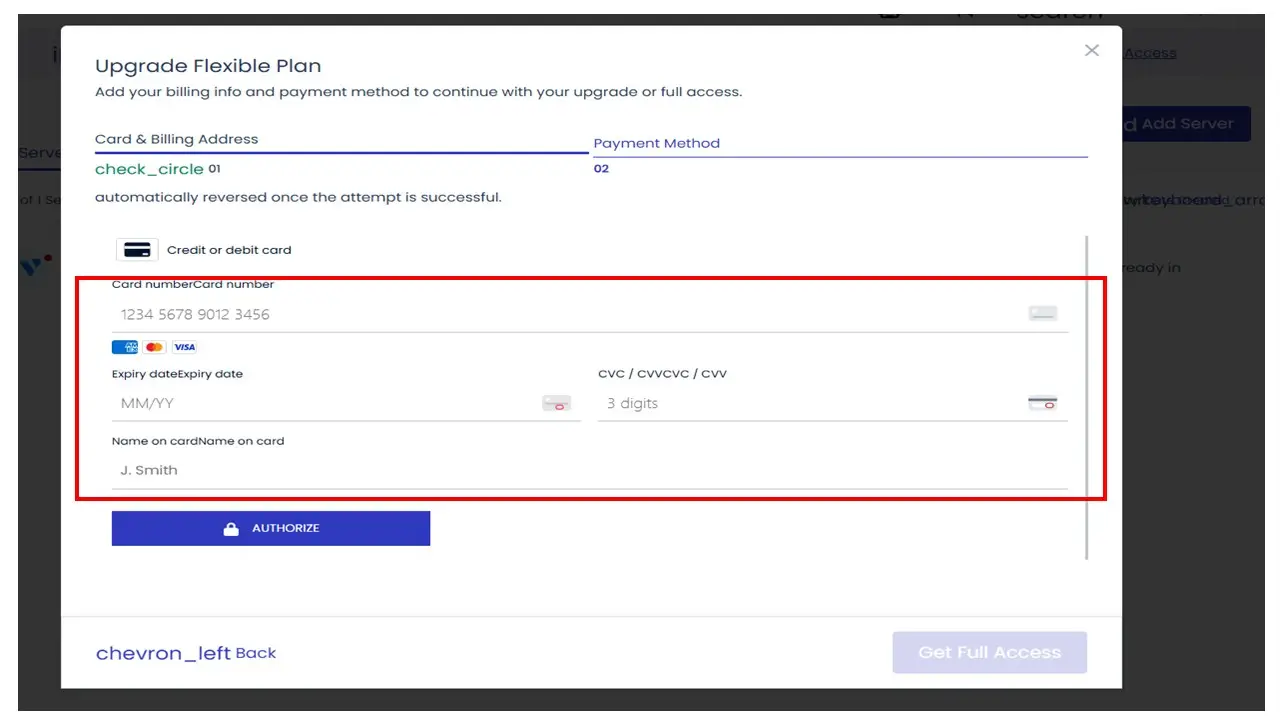Click Credit or debit card label
Image resolution: width=1280 pixels, height=720 pixels.
[229, 250]
